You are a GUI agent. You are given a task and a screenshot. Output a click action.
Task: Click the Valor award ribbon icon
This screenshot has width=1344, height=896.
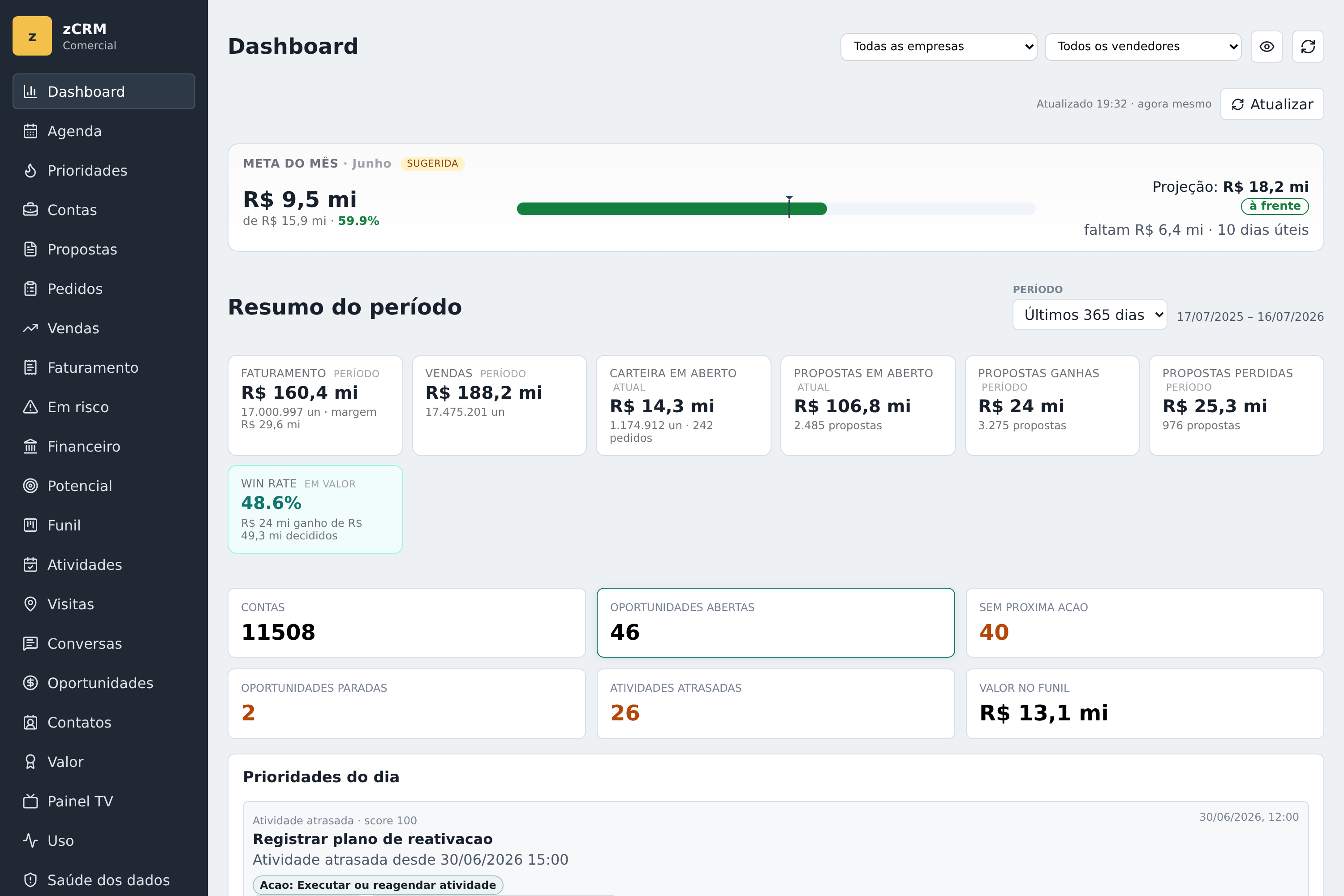pos(30,762)
